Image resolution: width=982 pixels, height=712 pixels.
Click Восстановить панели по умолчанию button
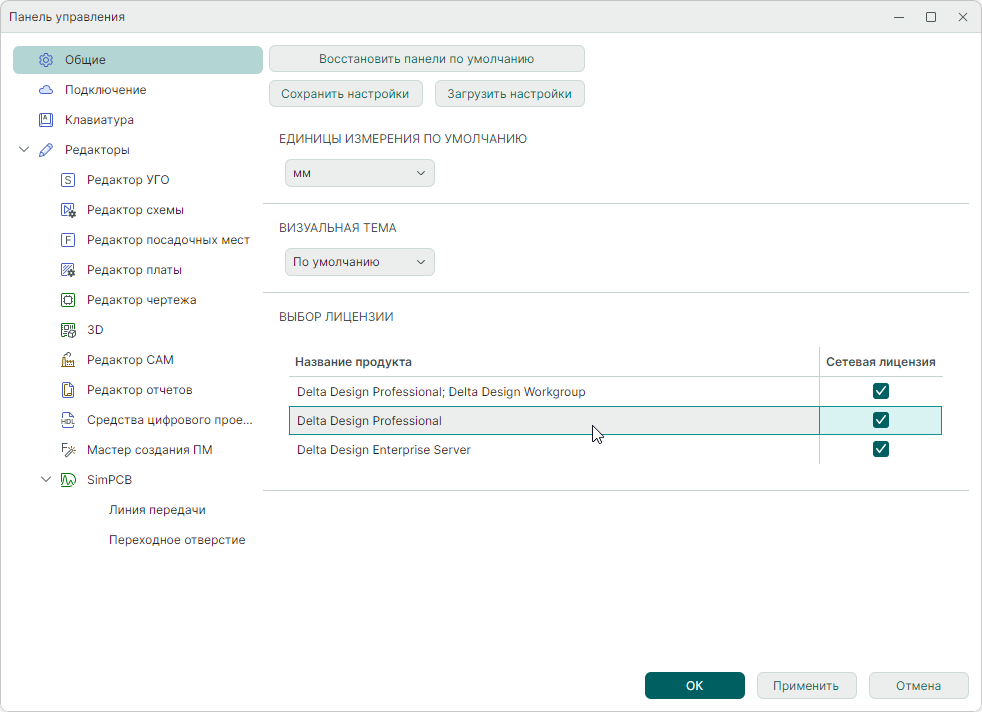426,59
